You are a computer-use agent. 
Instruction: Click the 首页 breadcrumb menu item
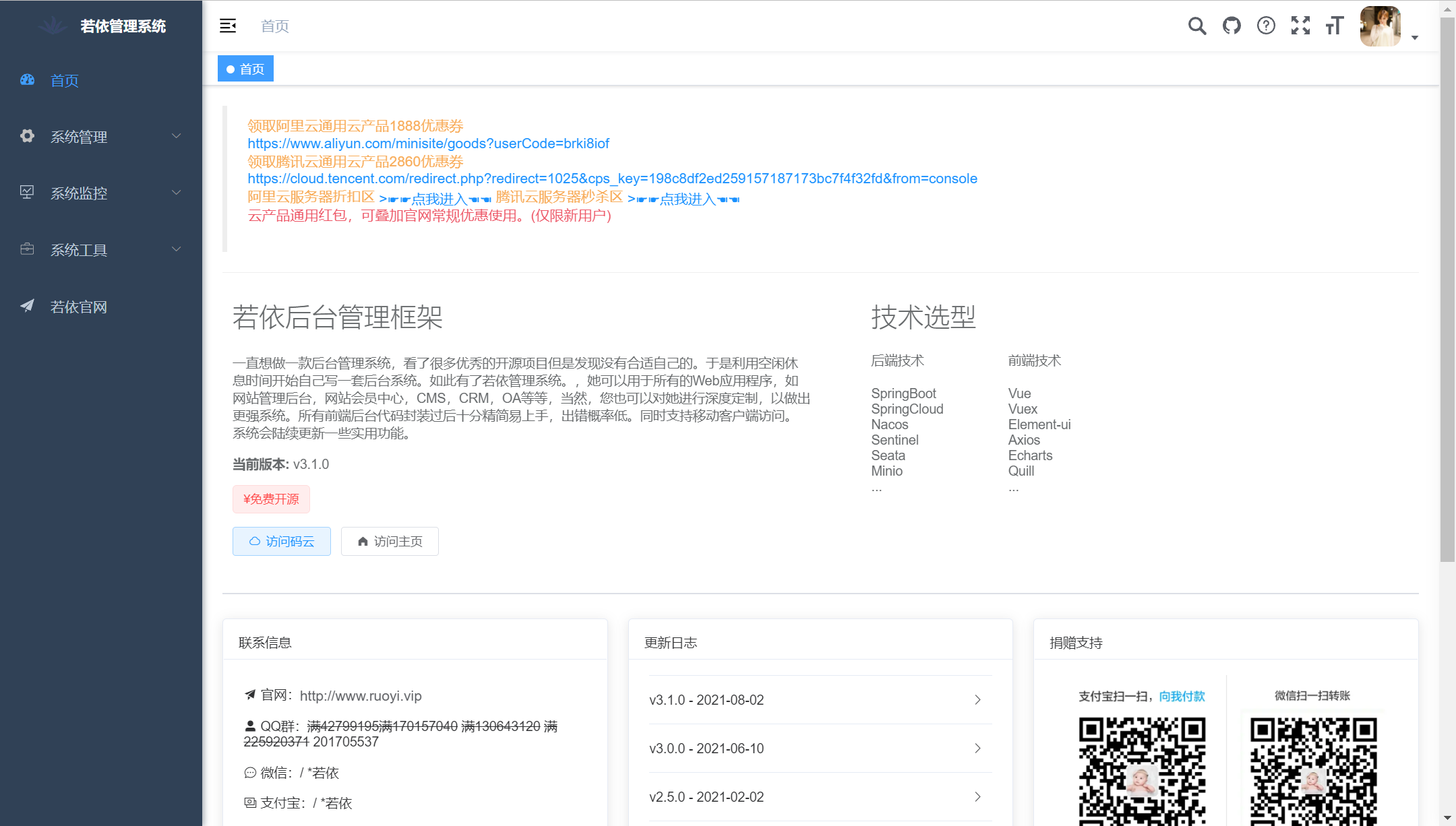pyautogui.click(x=274, y=26)
